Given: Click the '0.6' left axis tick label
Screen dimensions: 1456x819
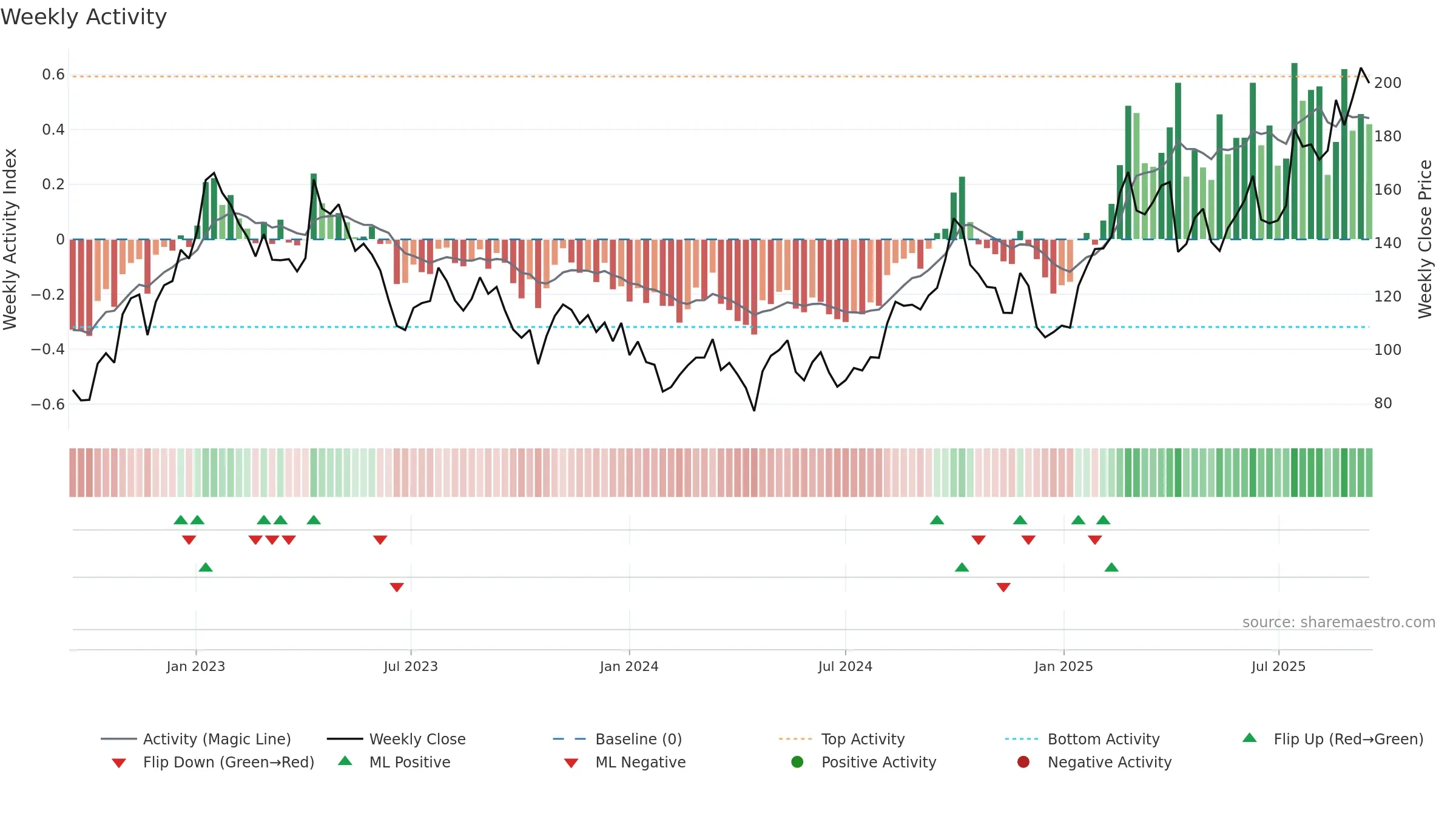Looking at the screenshot, I should tap(53, 75).
